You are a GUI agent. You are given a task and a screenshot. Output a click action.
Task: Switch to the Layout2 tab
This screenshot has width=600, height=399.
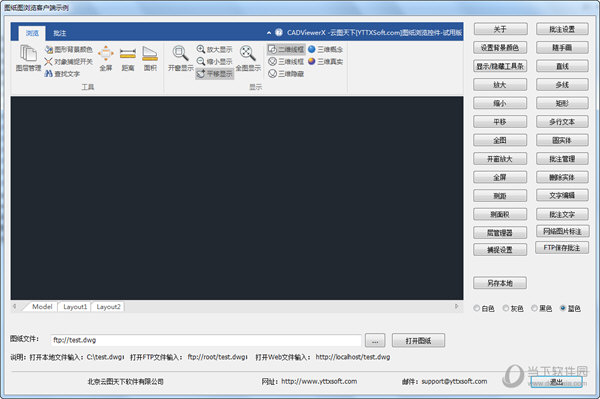(108, 307)
